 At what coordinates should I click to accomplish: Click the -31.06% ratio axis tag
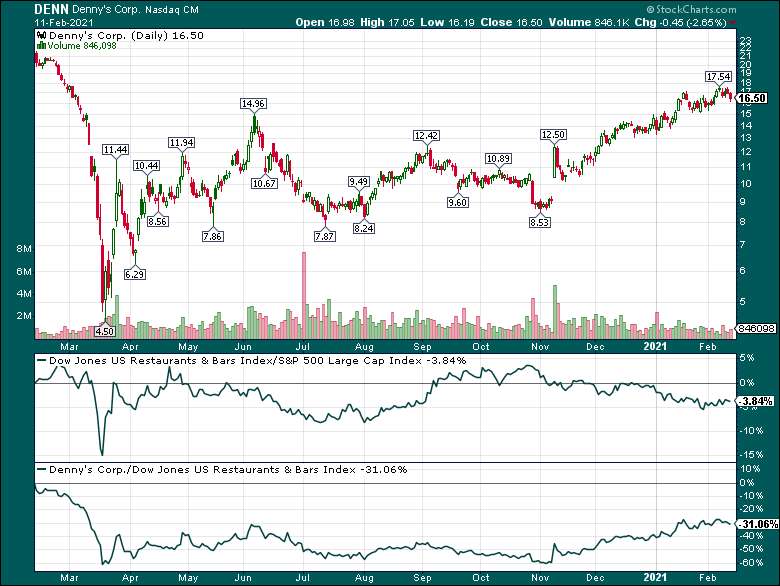pos(758,524)
